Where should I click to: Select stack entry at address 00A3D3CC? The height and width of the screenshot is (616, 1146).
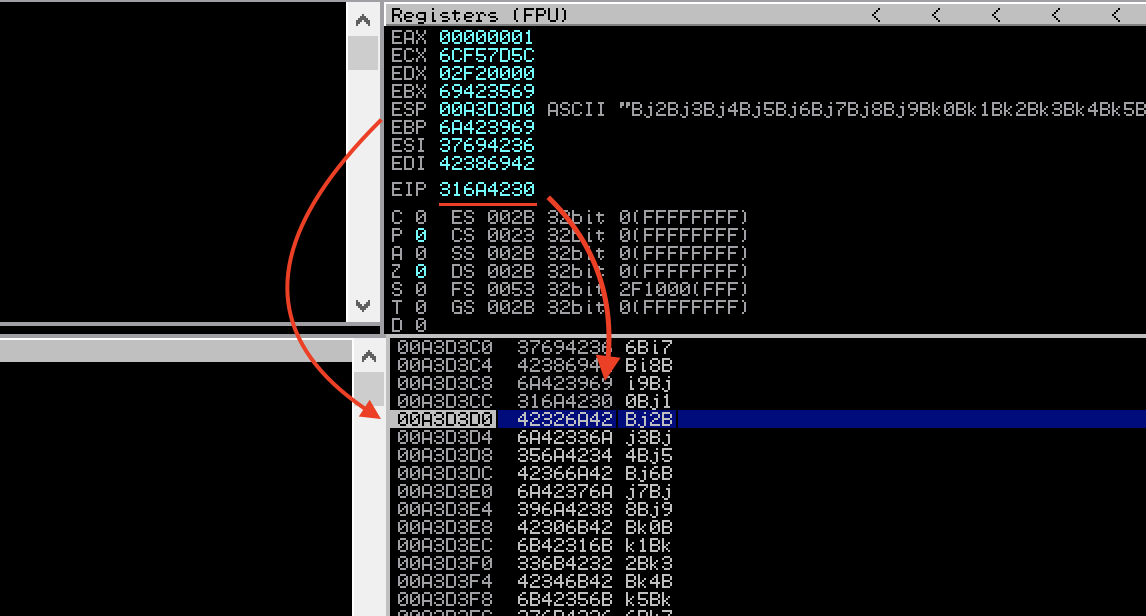[x=564, y=400]
